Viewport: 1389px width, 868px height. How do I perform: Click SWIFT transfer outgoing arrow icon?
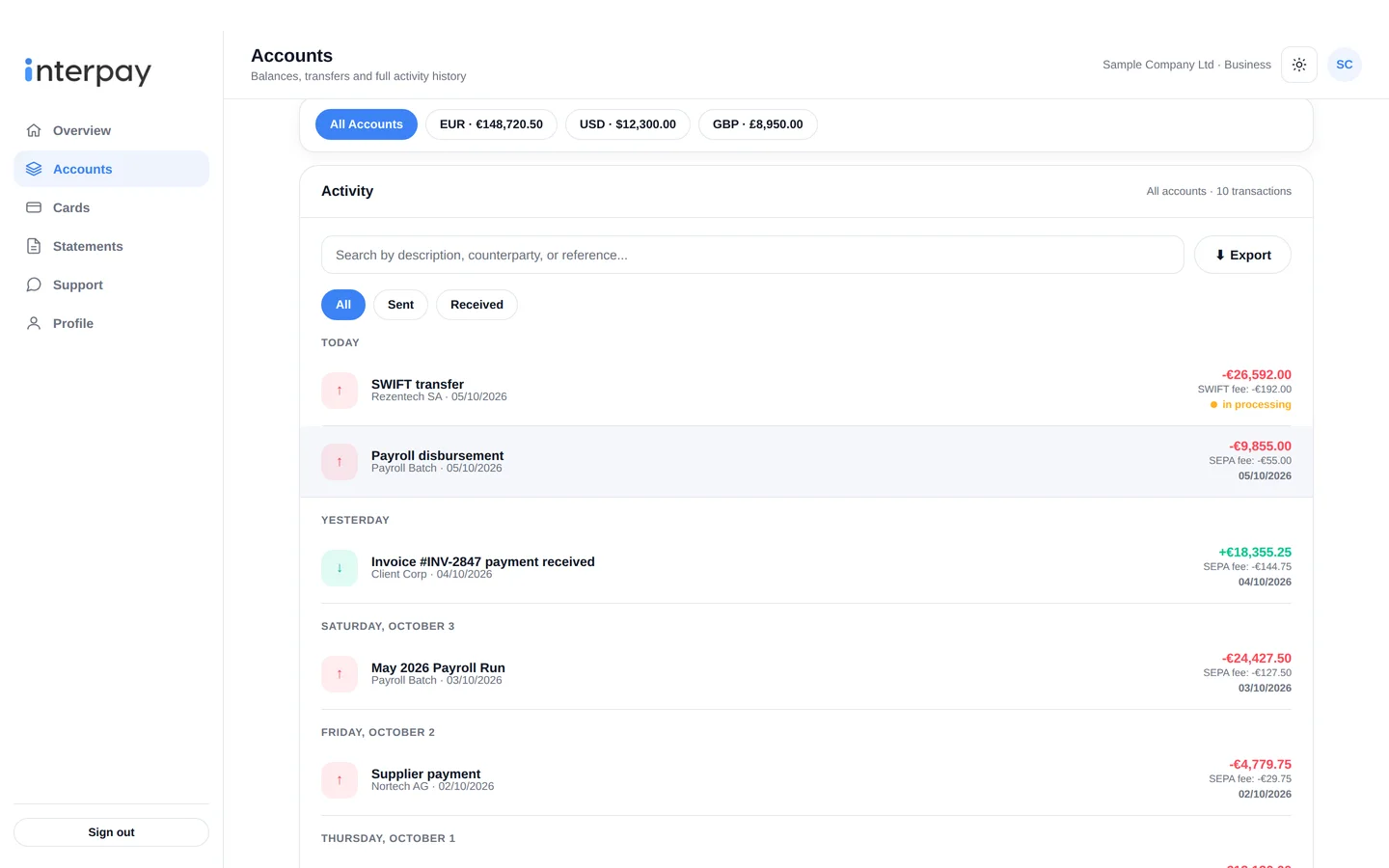pyautogui.click(x=340, y=391)
